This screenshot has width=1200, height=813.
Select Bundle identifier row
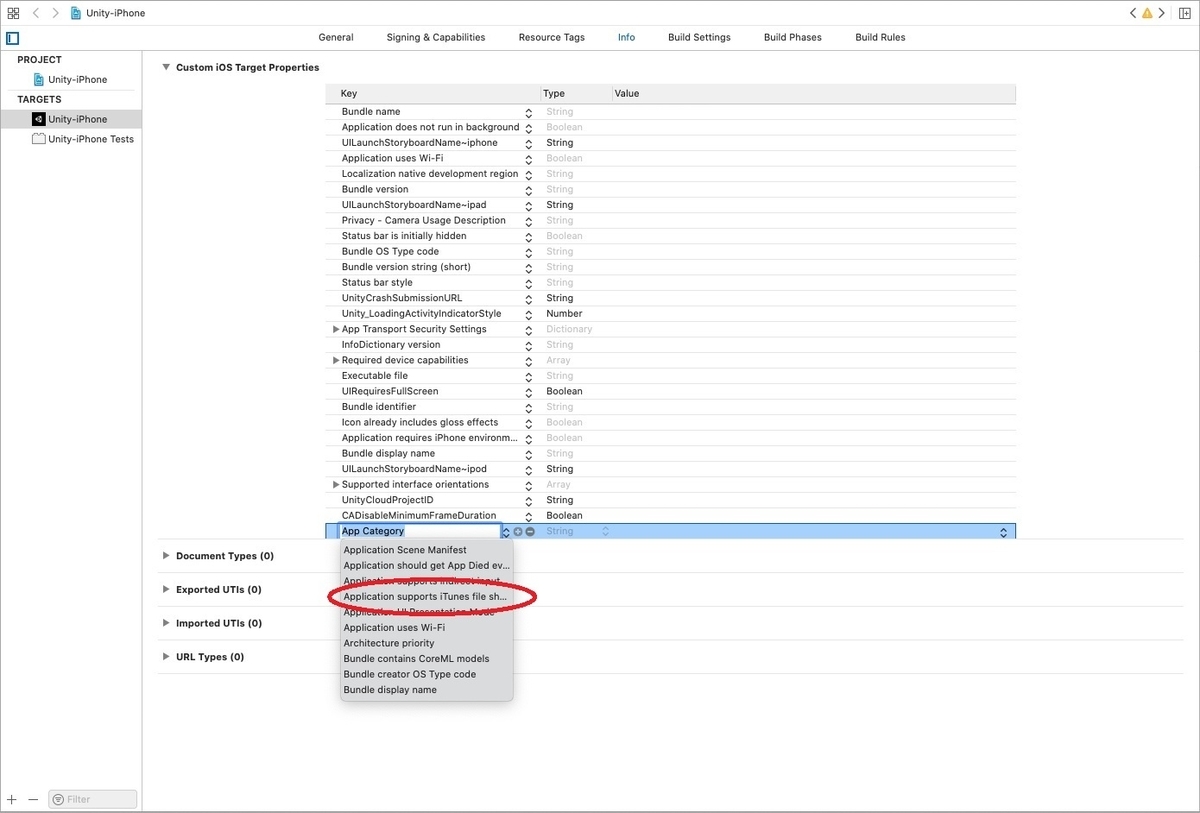pyautogui.click(x=670, y=407)
